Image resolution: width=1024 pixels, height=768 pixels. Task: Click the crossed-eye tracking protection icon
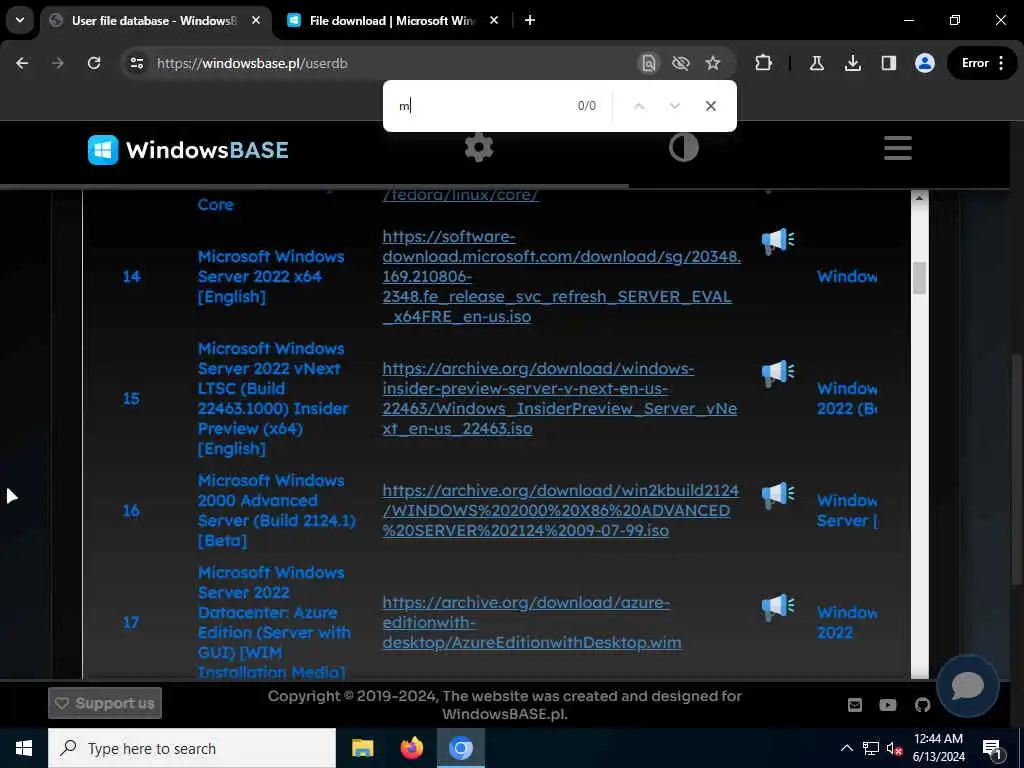pyautogui.click(x=680, y=63)
